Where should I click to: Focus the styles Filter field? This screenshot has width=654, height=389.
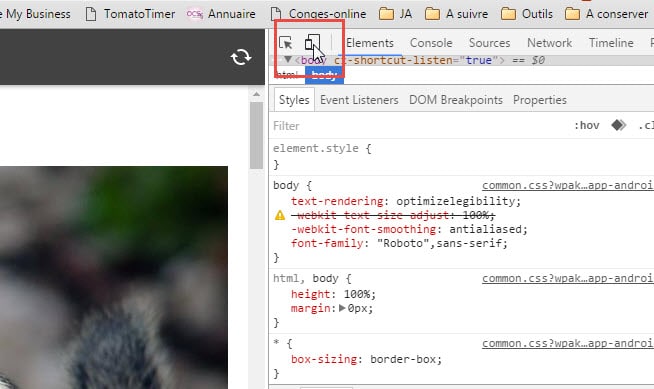417,126
